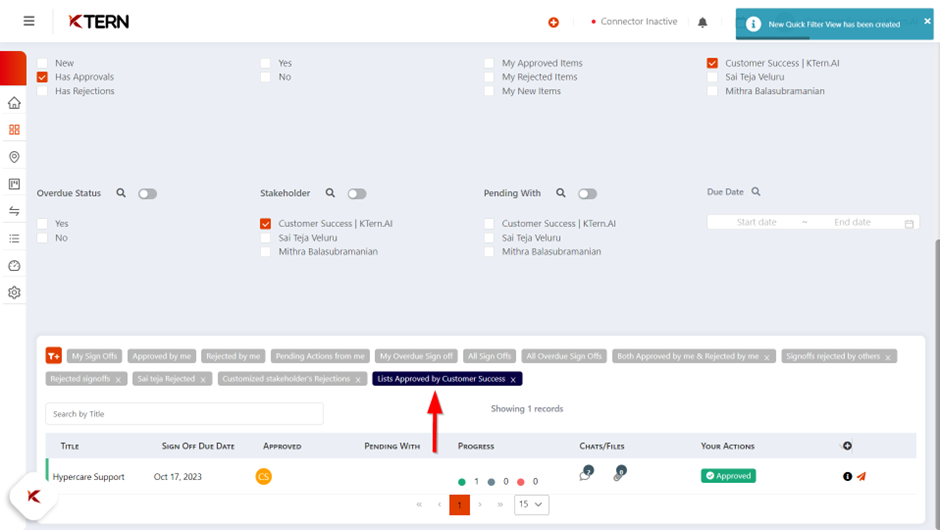The height and width of the screenshot is (530, 940).
Task: Click the add column plus icon
Action: click(847, 445)
